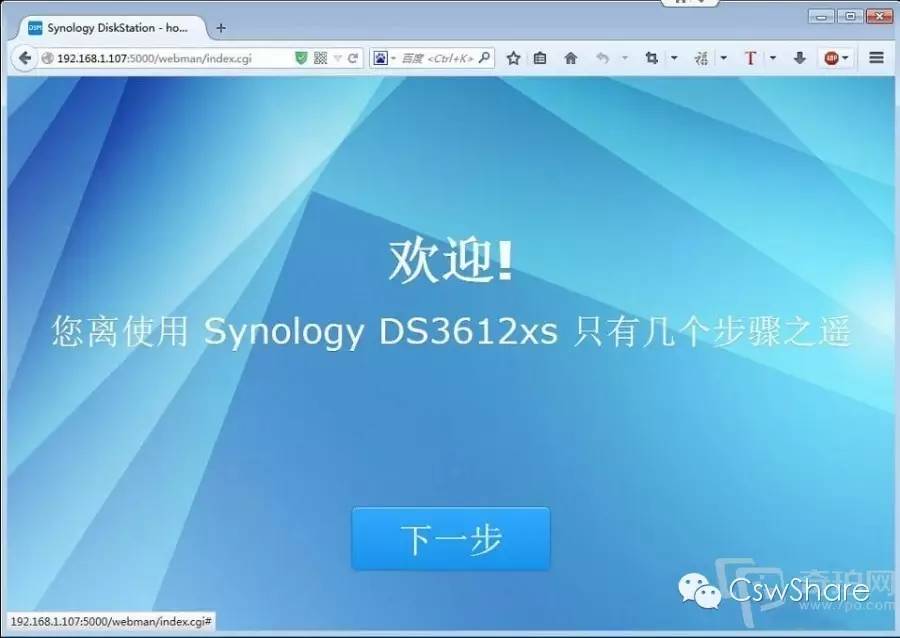Click the bookmarks sidebar icon
This screenshot has width=900, height=638.
[x=540, y=57]
